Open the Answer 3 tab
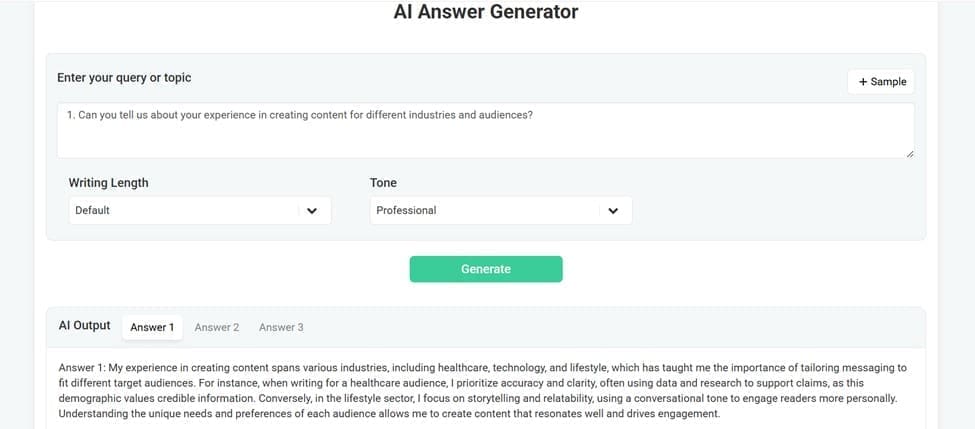The image size is (975, 429). [281, 327]
